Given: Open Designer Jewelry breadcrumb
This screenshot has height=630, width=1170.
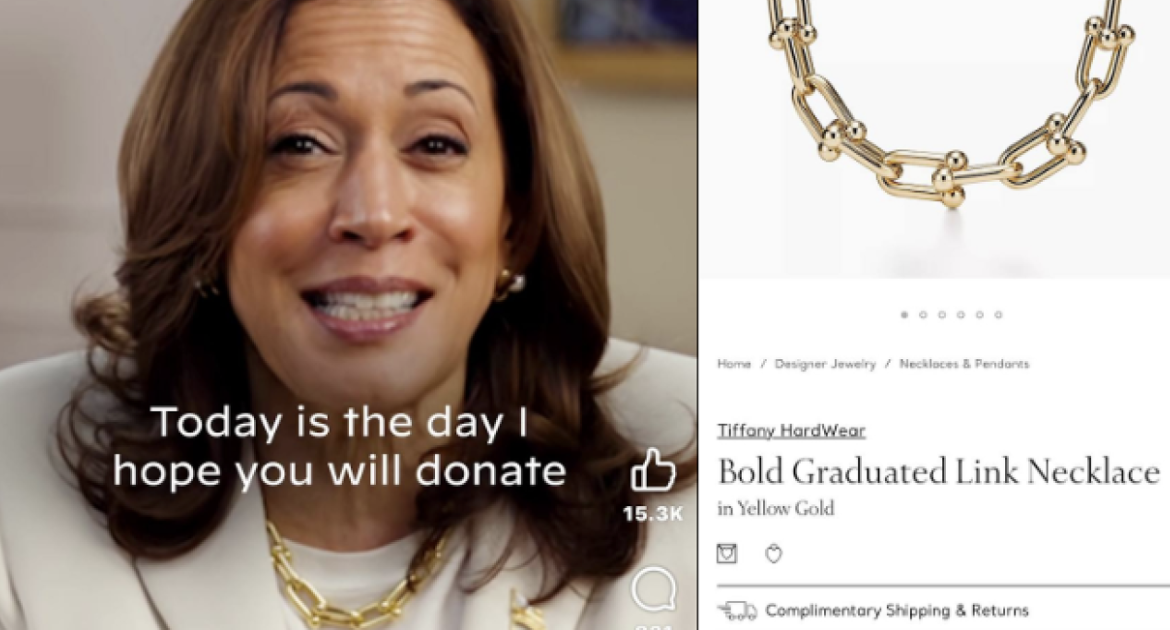Looking at the screenshot, I should (x=825, y=364).
